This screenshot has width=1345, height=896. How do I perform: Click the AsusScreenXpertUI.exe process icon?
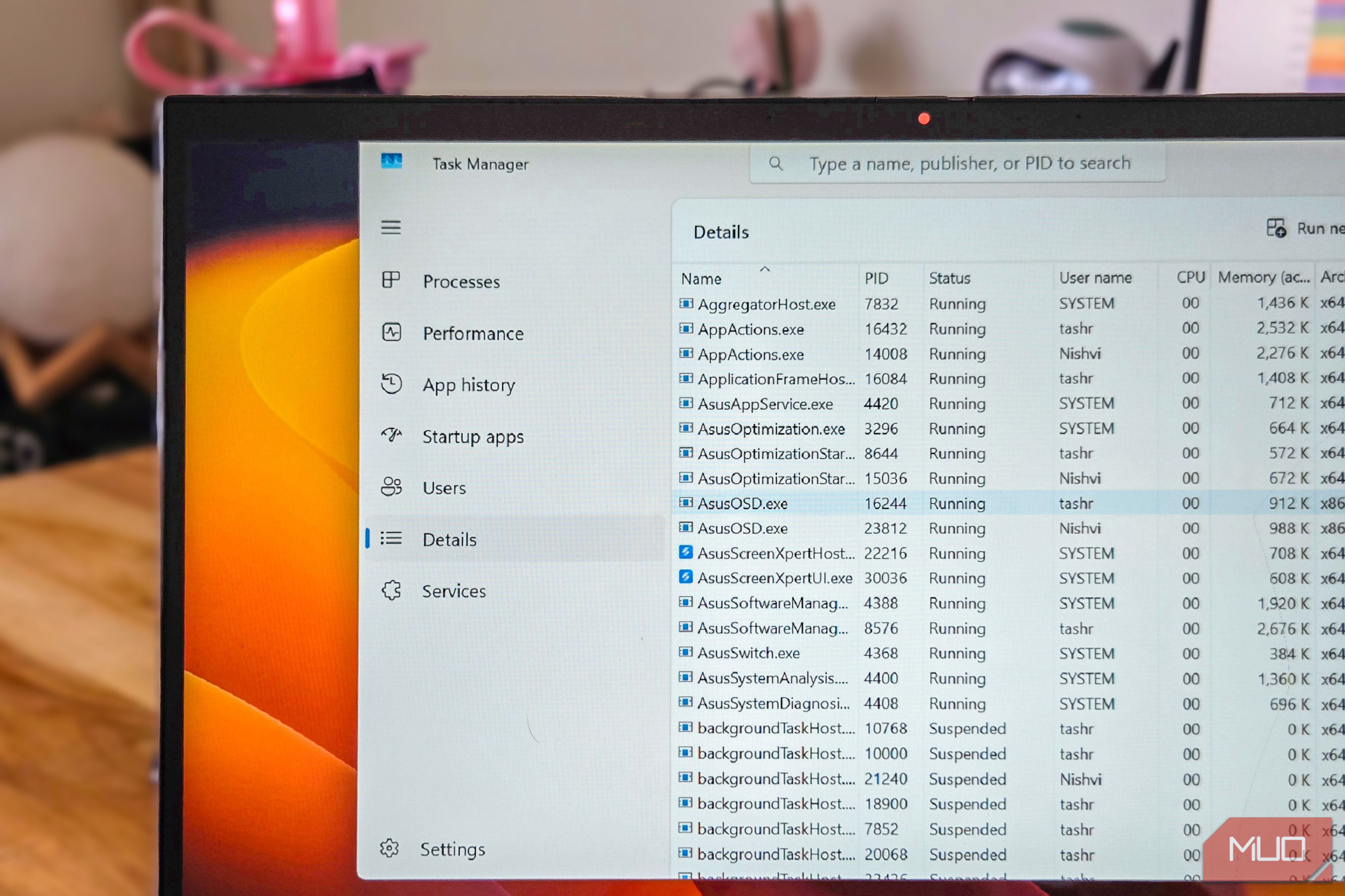pyautogui.click(x=686, y=577)
